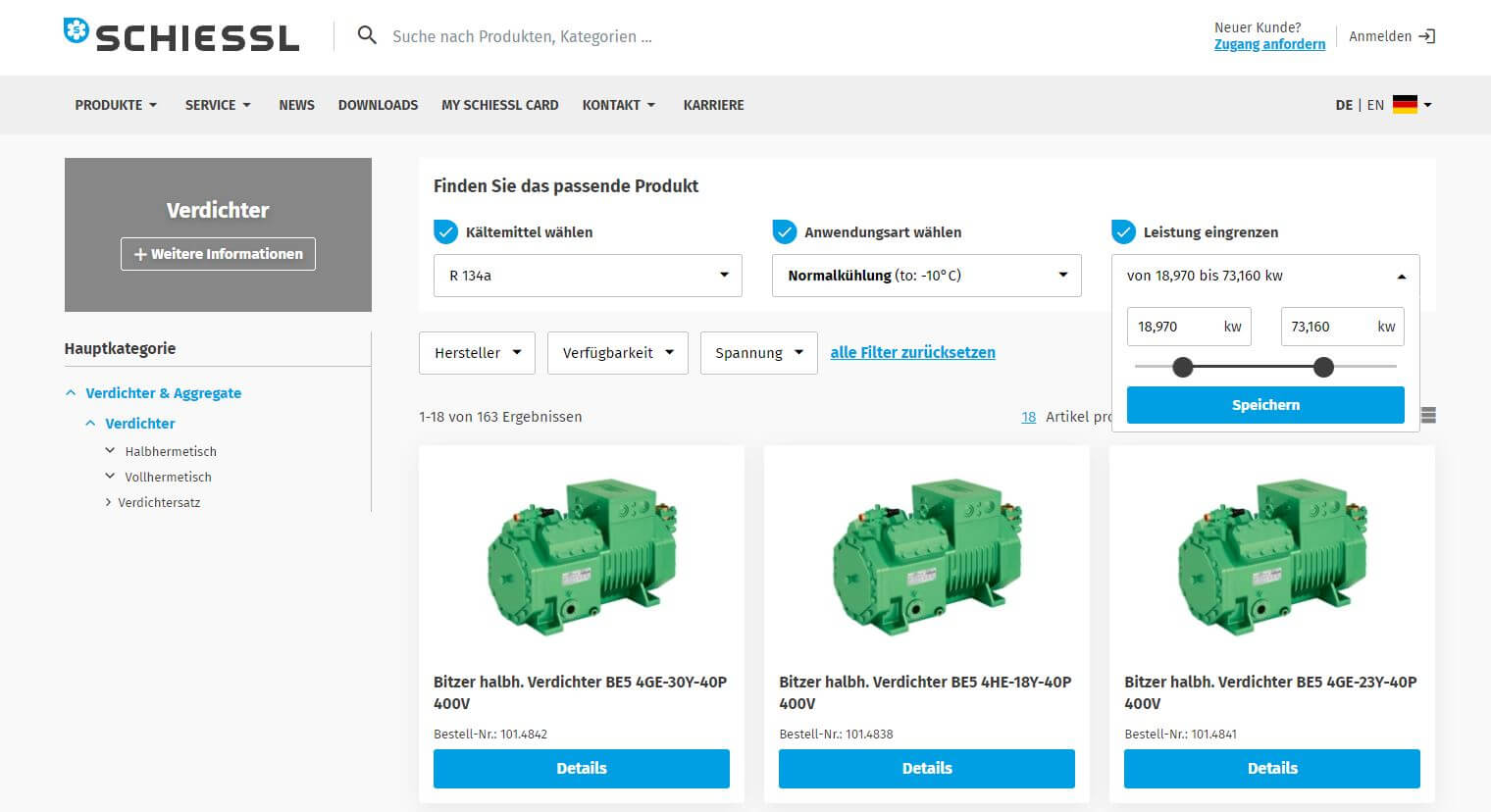Open the PRODUKTE menu
This screenshot has height=812, width=1491.
116,105
